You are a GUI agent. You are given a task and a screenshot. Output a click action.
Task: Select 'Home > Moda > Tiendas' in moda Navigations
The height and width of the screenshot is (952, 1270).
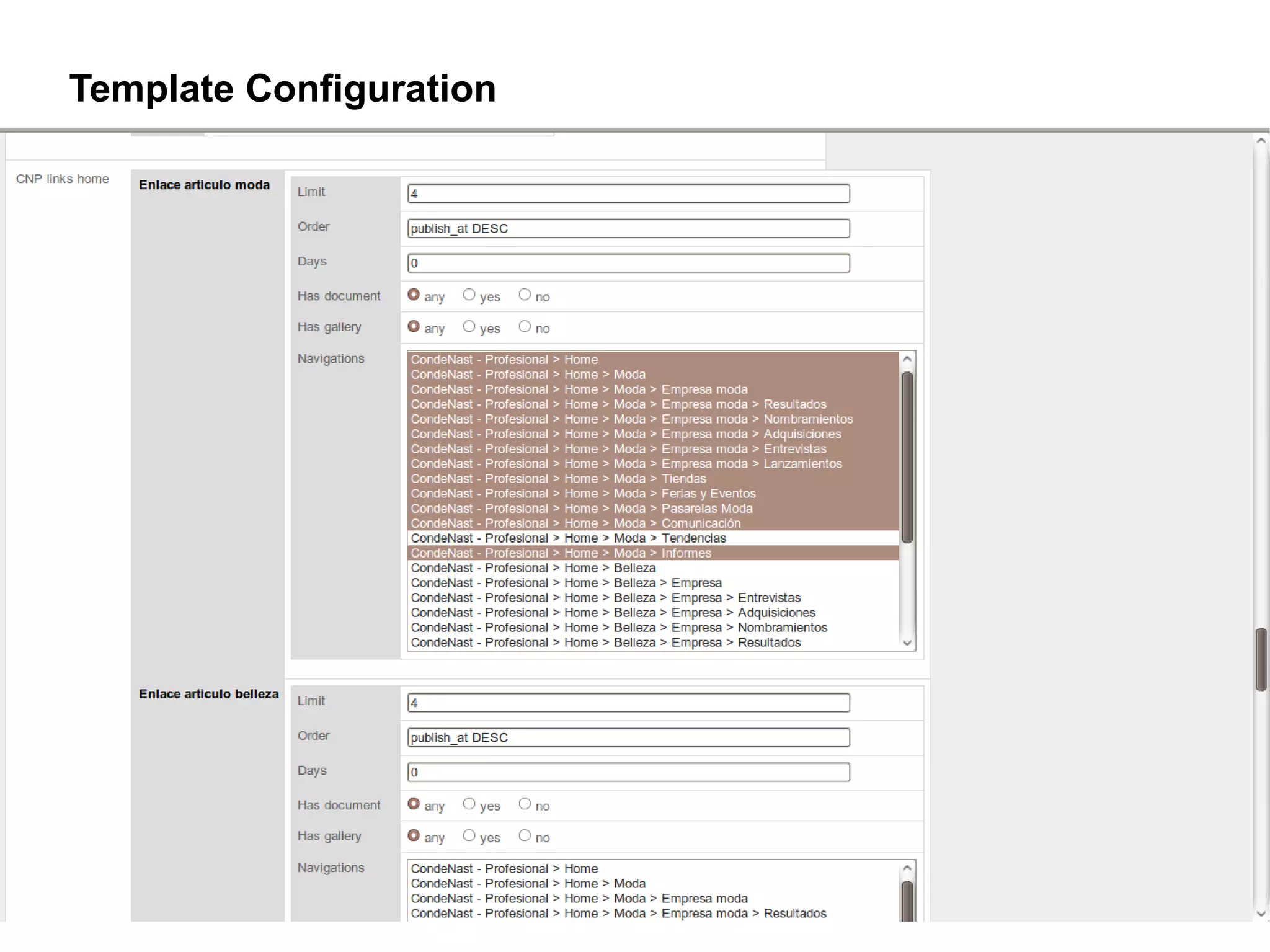[x=653, y=479]
